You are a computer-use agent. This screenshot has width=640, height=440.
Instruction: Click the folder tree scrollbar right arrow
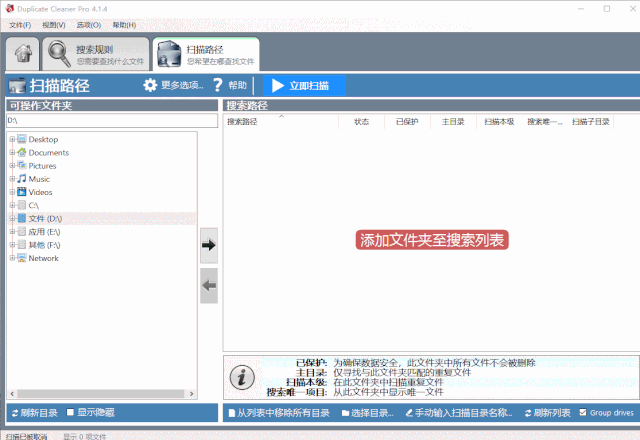pyautogui.click(x=191, y=394)
